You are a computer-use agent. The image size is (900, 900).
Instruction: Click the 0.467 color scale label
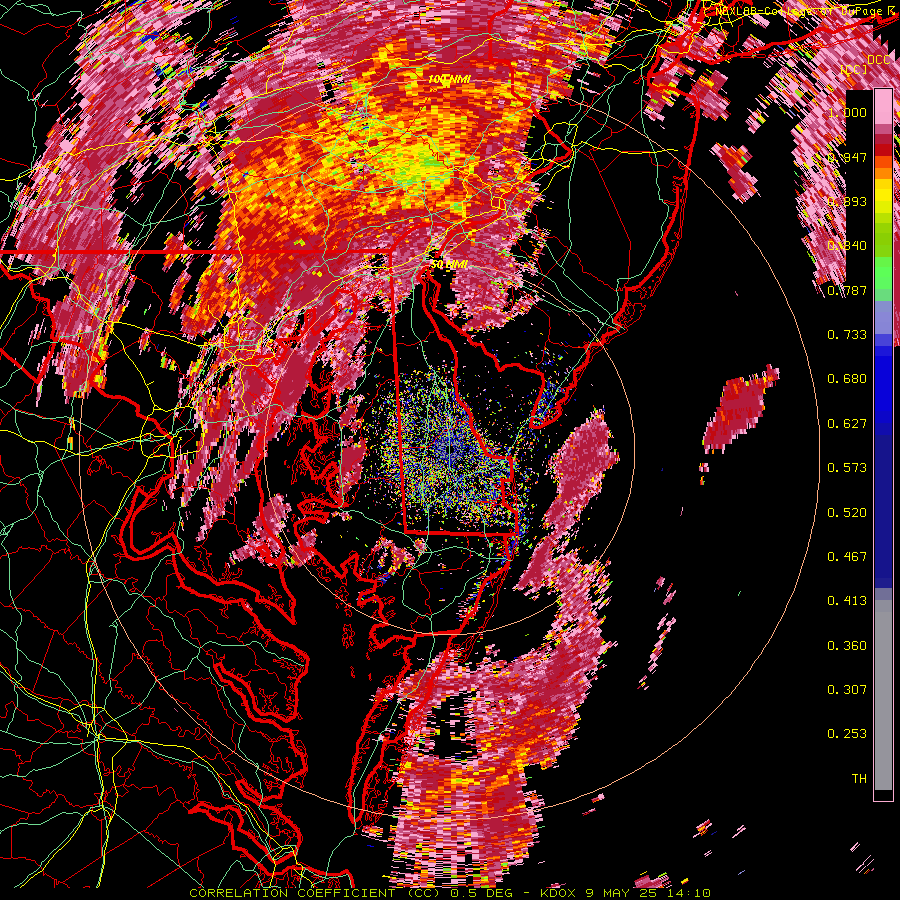(x=847, y=557)
